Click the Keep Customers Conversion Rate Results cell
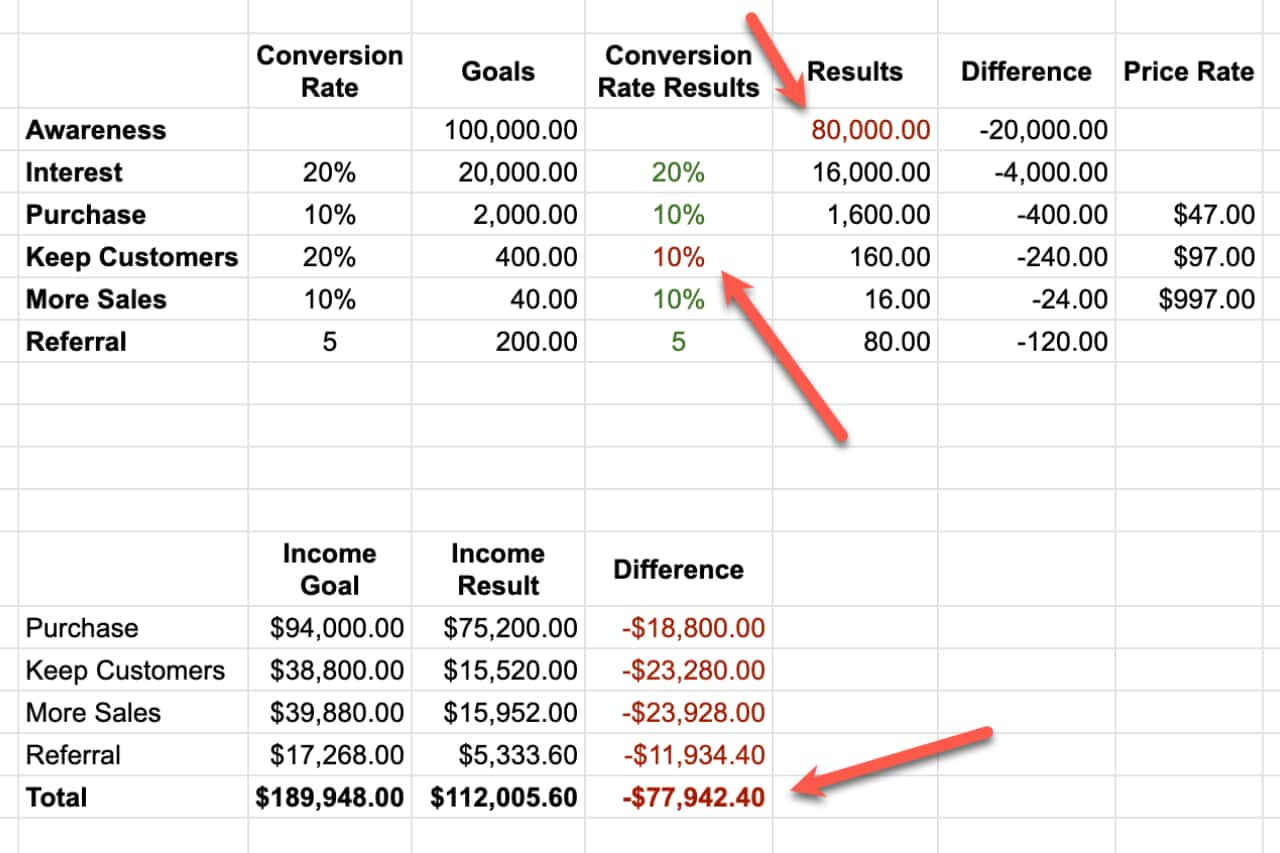This screenshot has width=1280, height=853. pyautogui.click(x=678, y=257)
